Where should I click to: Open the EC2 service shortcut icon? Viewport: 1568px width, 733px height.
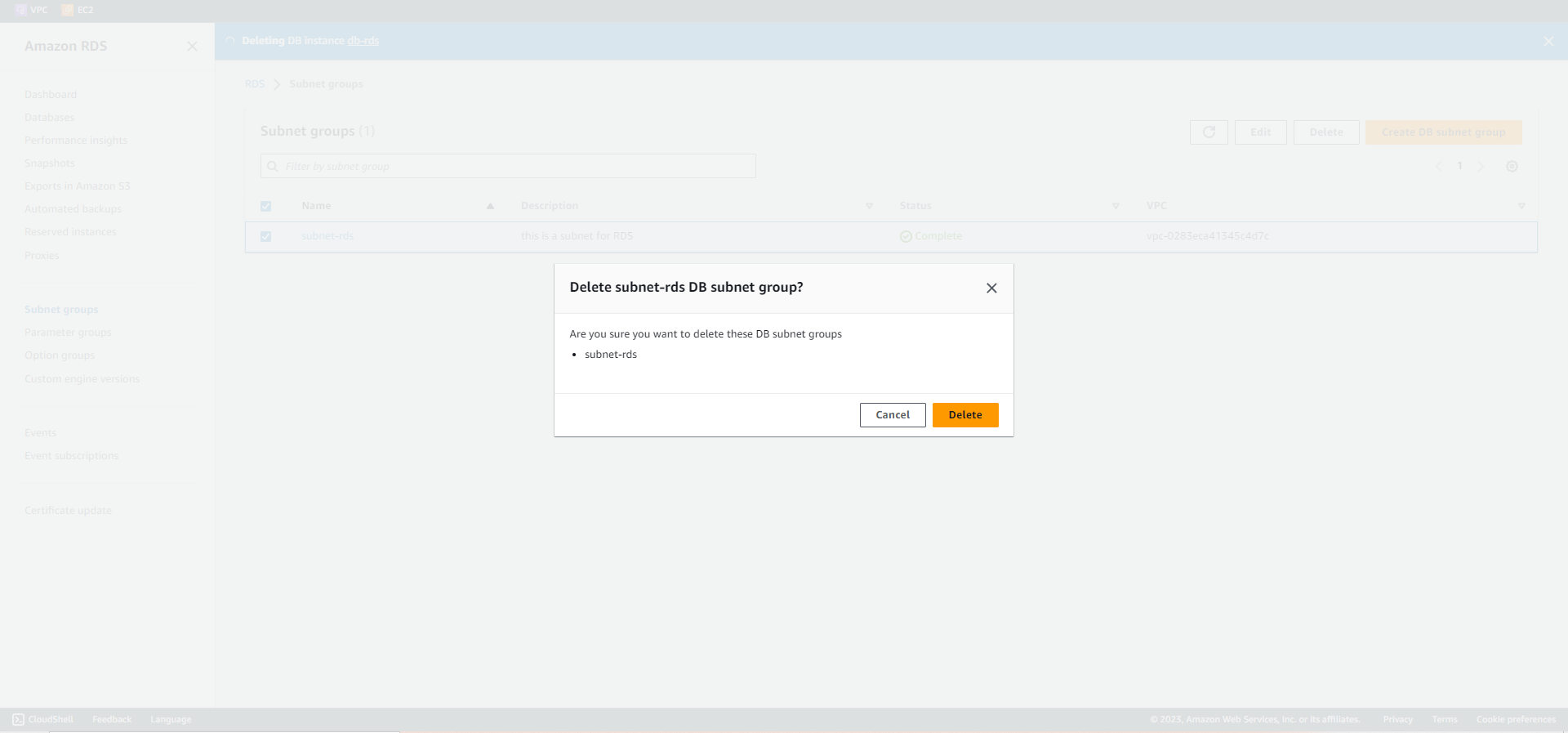[x=68, y=10]
